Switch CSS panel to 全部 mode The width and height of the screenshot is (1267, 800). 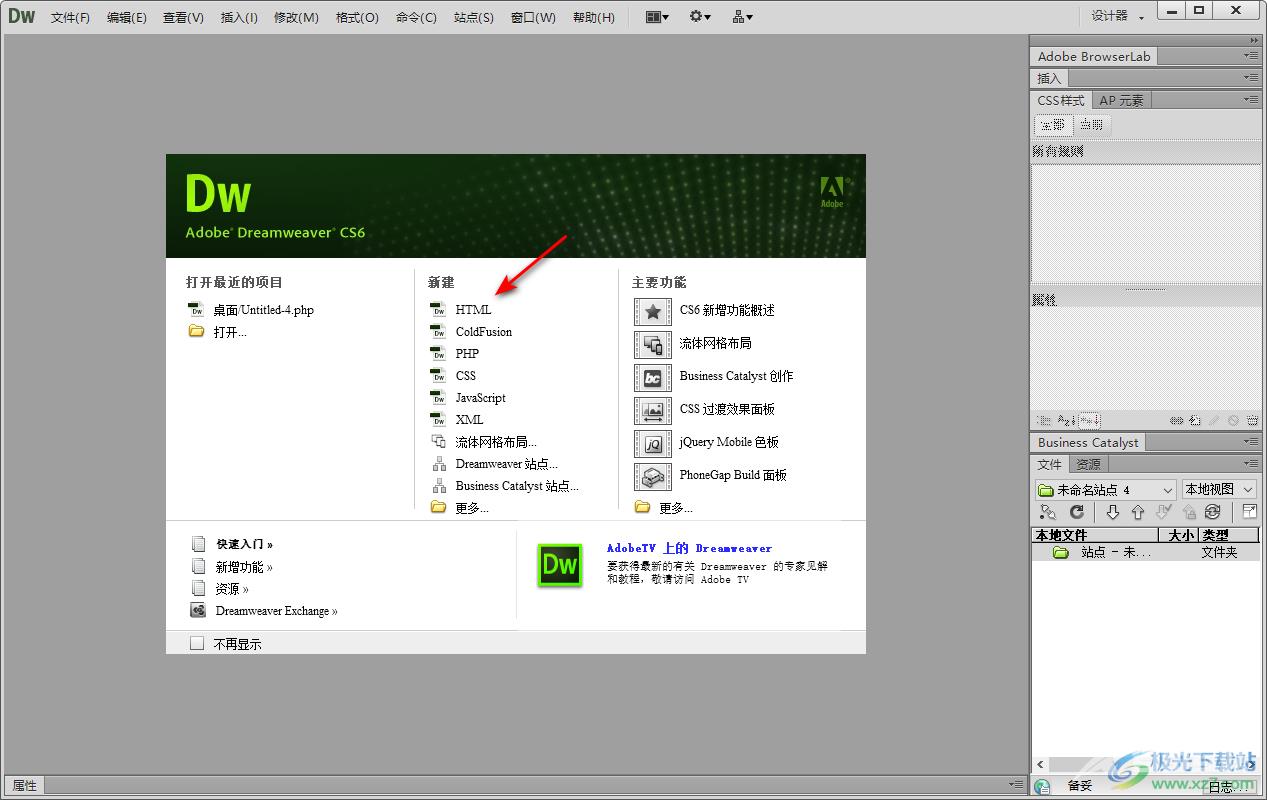(x=1053, y=125)
